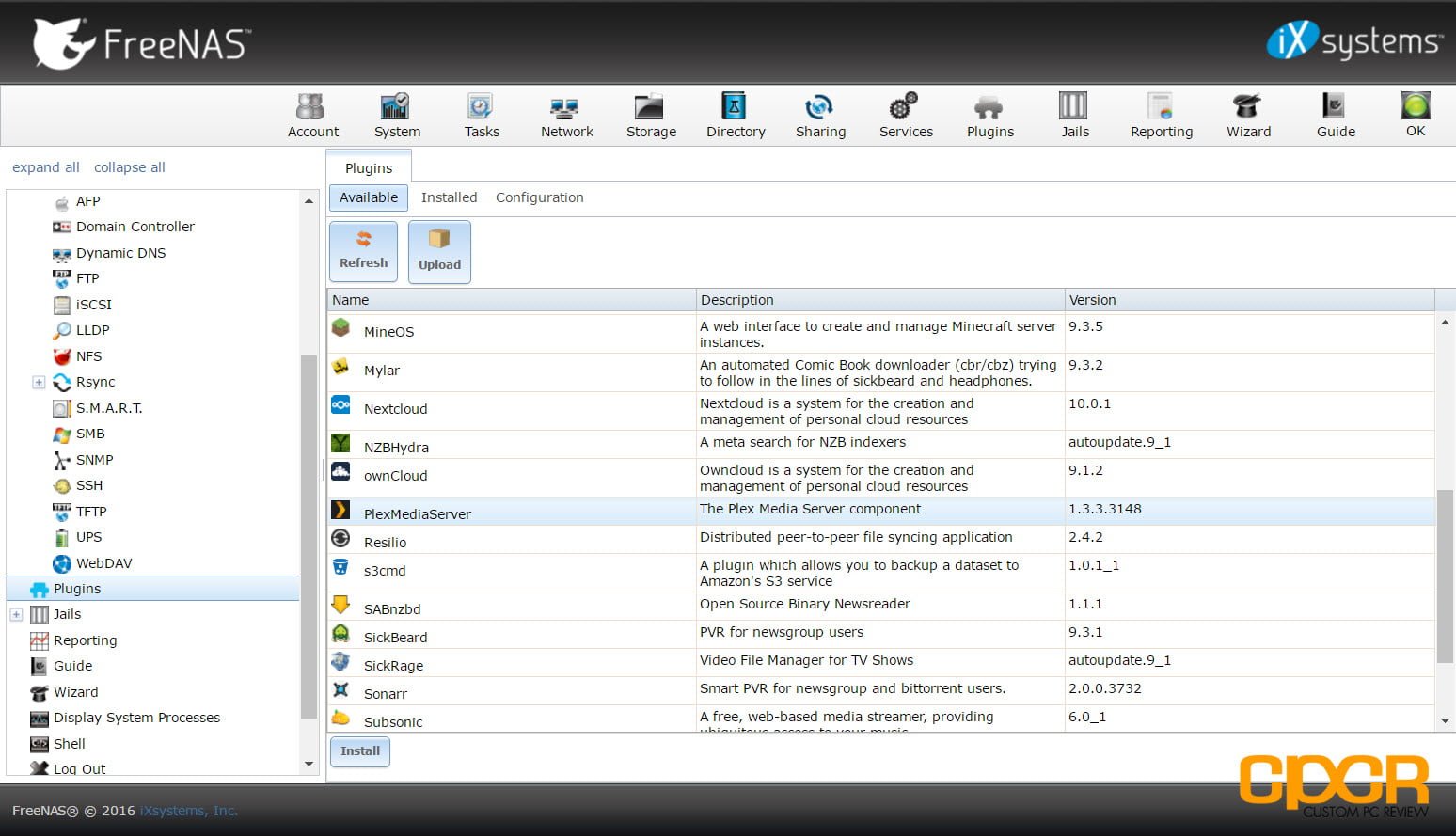
Task: Open the System toolbar icon
Action: pyautogui.click(x=397, y=116)
